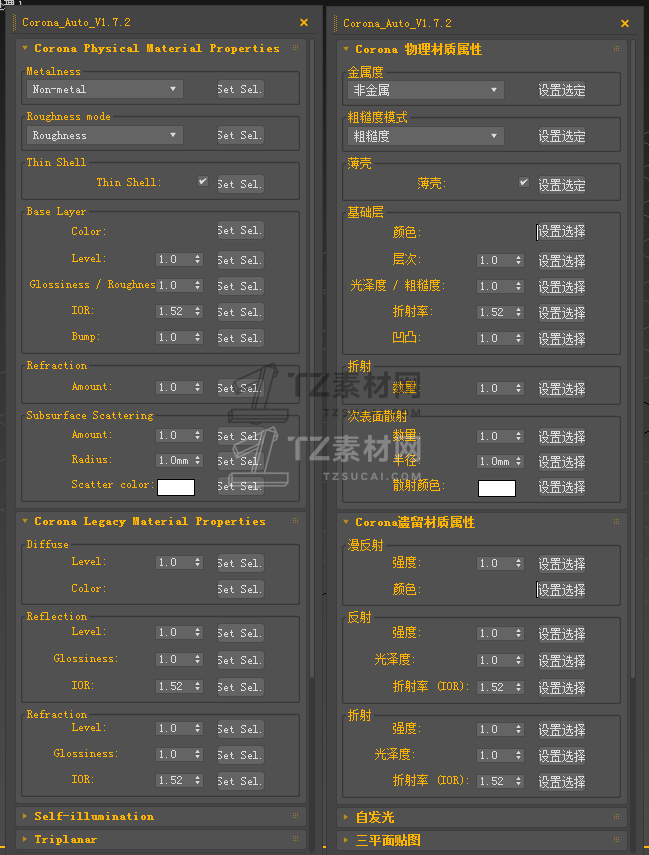This screenshot has height=855, width=649.
Task: Collapse Corona Physical Material Properties rollout
Action: (x=25, y=49)
